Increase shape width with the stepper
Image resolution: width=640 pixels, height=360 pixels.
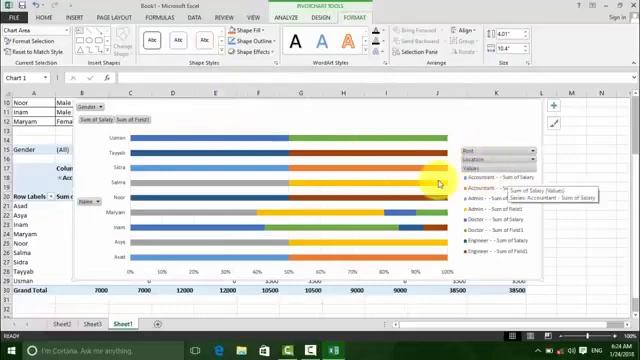coord(526,46)
